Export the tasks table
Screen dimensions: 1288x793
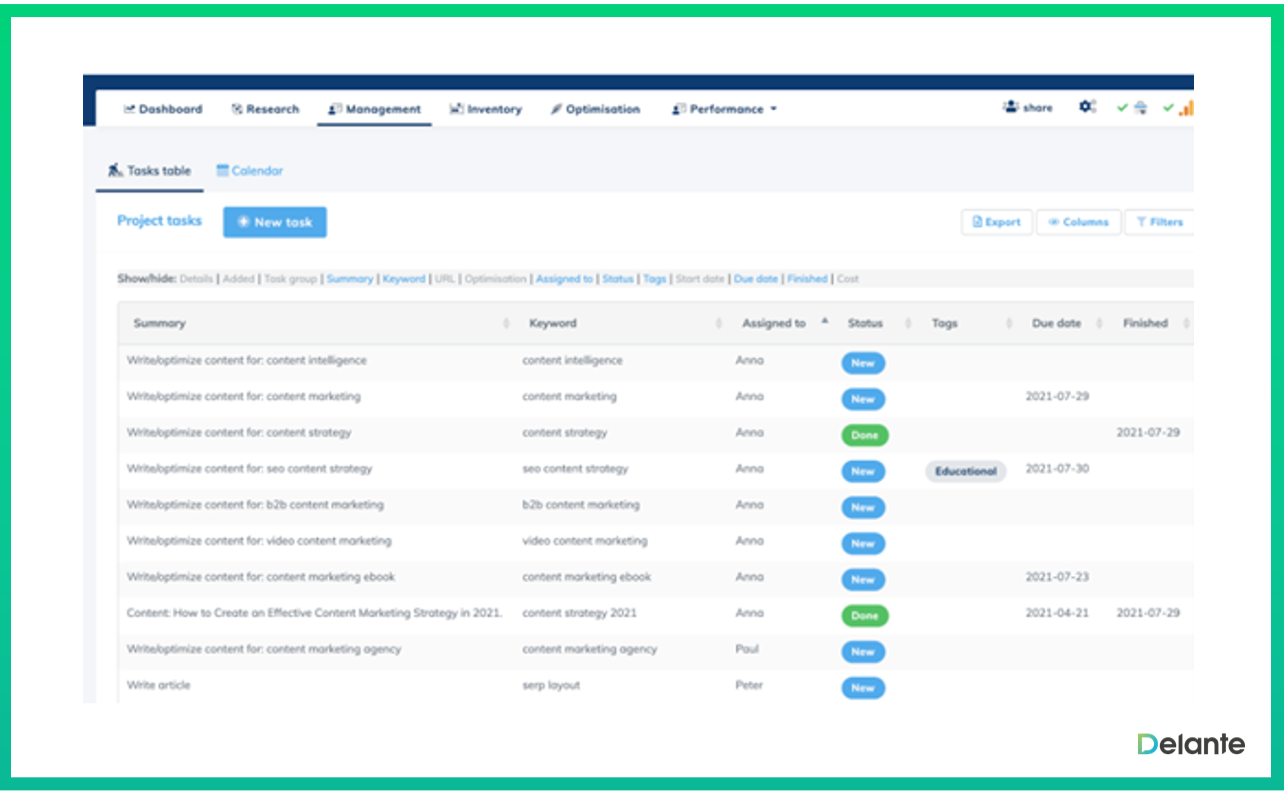pyautogui.click(x=997, y=222)
